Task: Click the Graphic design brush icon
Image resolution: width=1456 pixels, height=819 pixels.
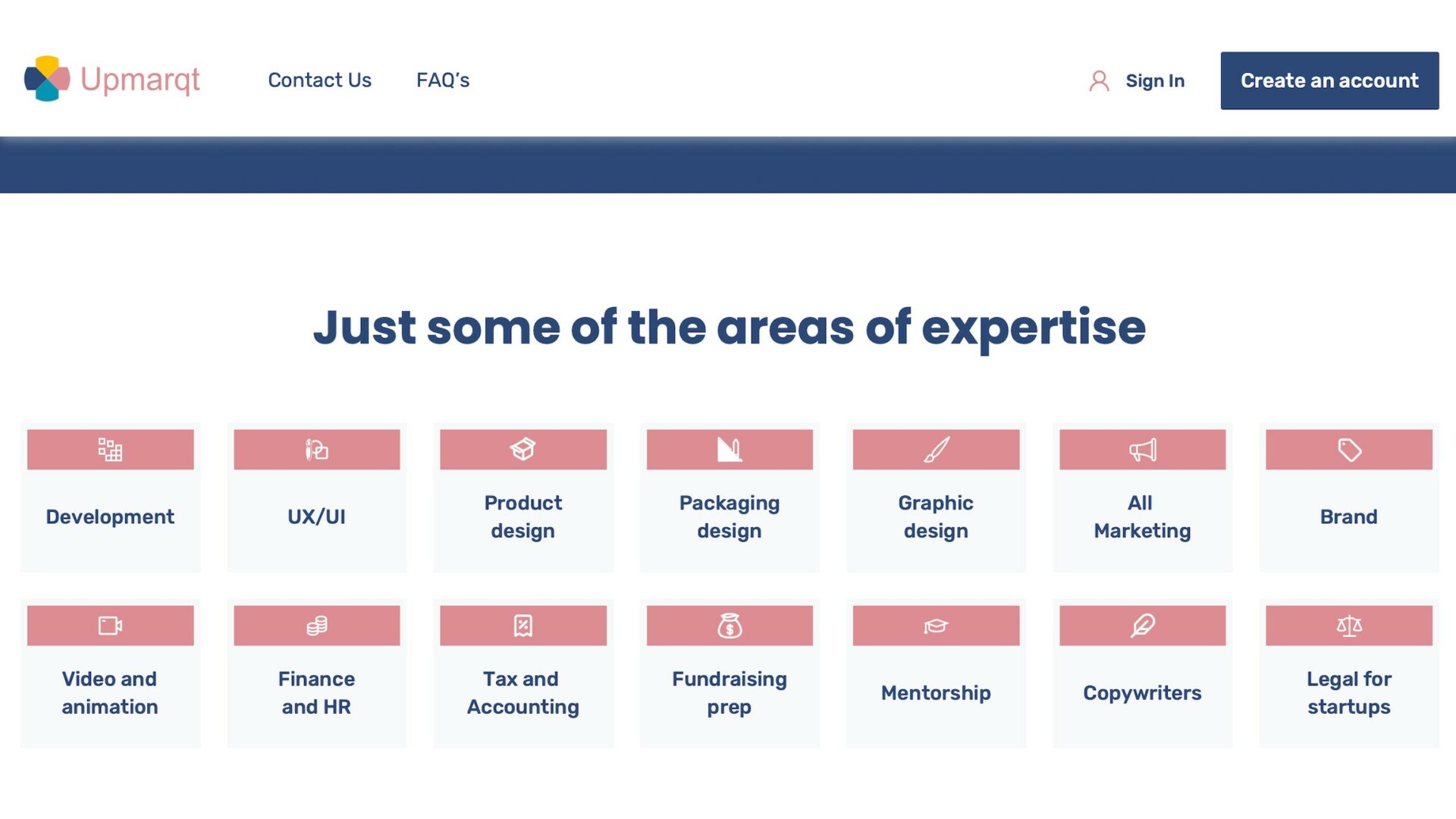Action: 936,450
